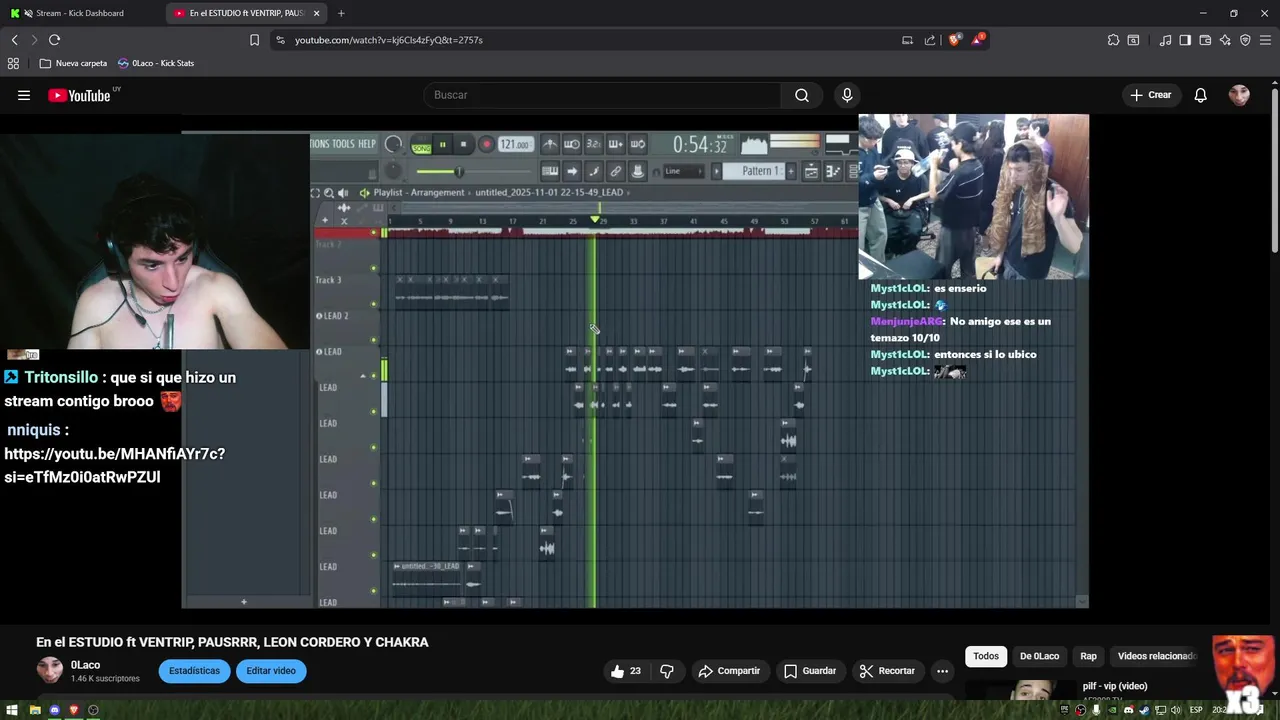The width and height of the screenshot is (1280, 720).
Task: Click the playlist timeline playhead marker
Action: 596,220
